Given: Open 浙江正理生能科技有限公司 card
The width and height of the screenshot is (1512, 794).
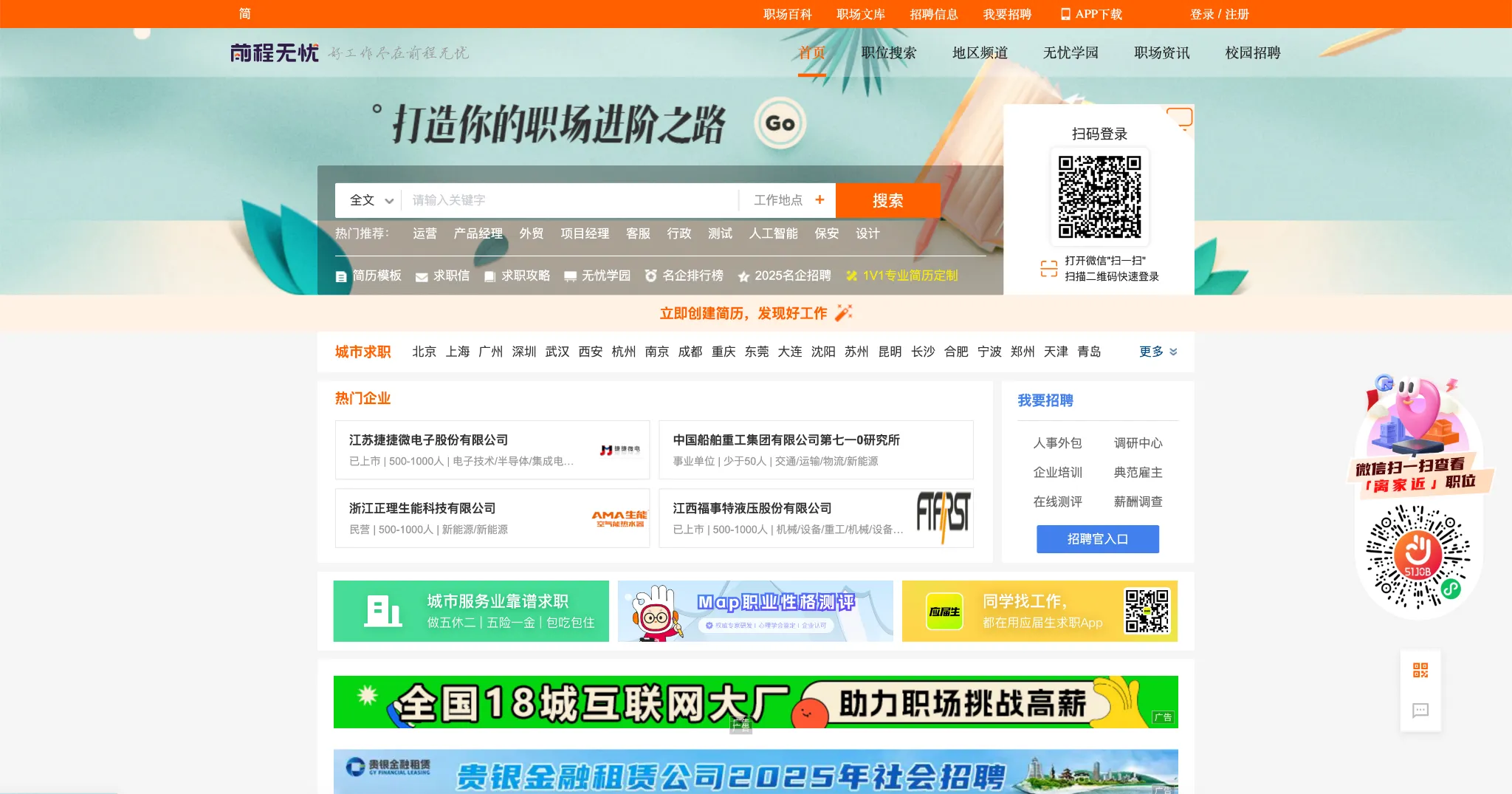Looking at the screenshot, I should pyautogui.click(x=492, y=518).
